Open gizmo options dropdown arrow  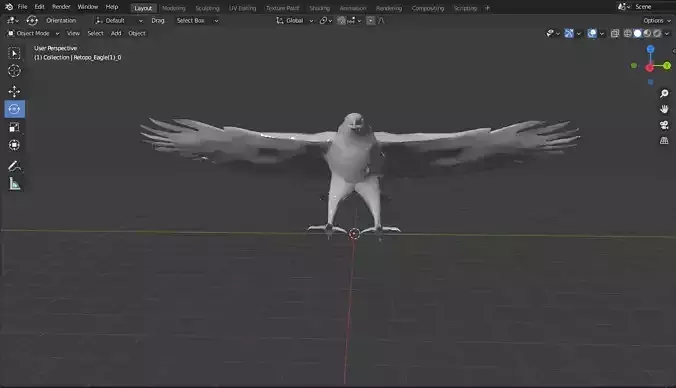click(579, 33)
